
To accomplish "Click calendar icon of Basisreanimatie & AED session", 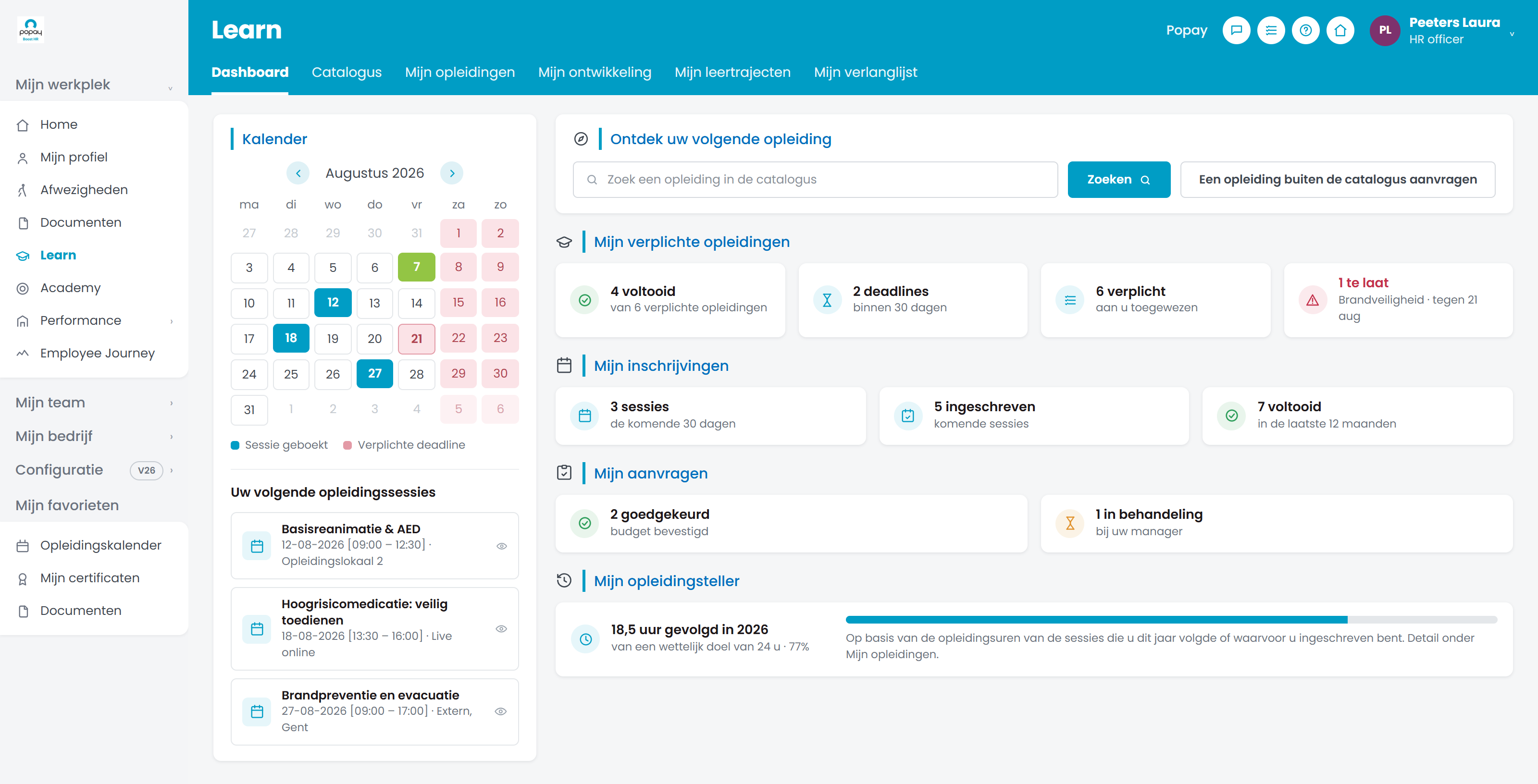I will [x=257, y=546].
